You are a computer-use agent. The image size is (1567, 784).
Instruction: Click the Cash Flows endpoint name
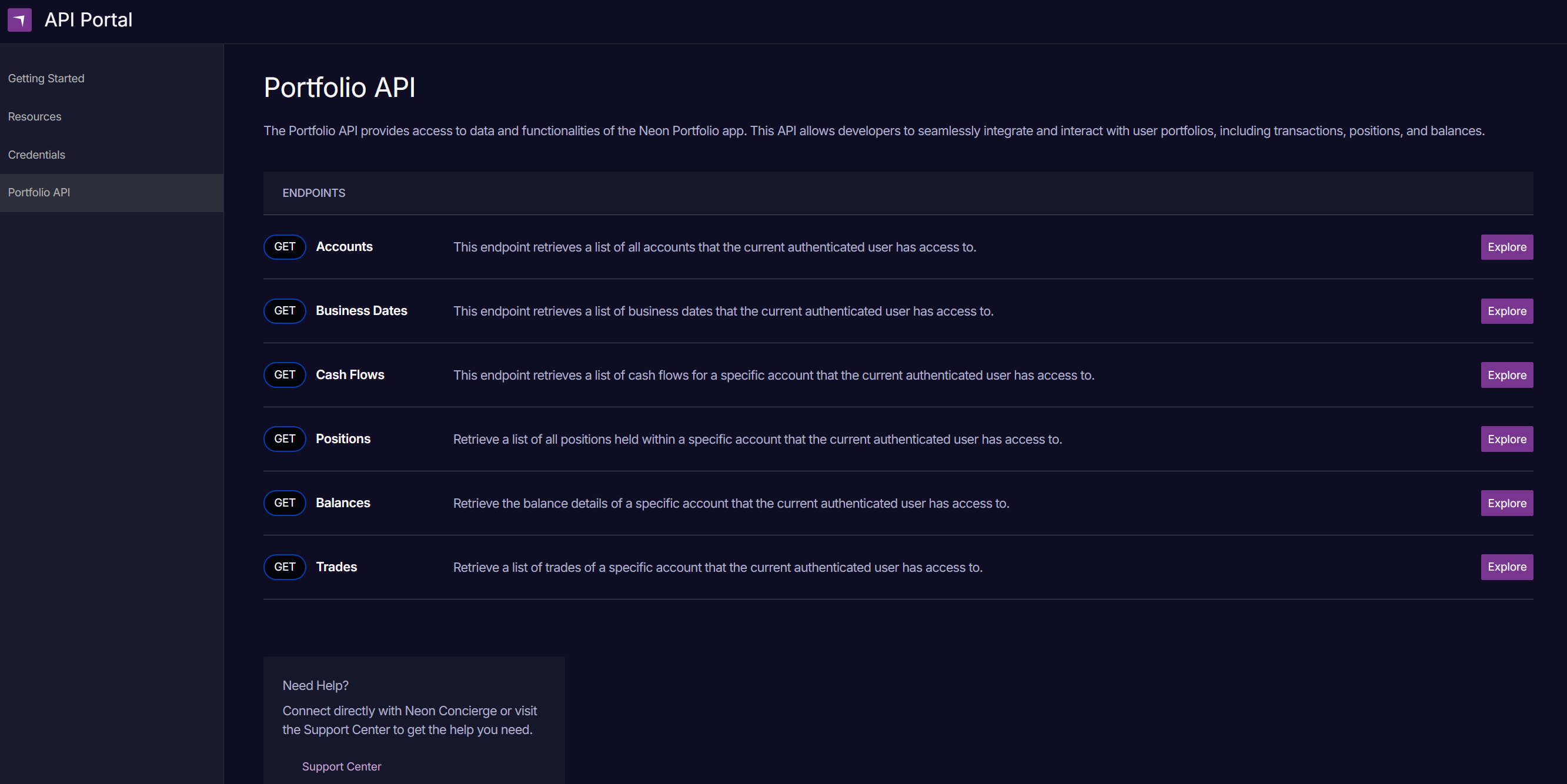[x=350, y=375]
